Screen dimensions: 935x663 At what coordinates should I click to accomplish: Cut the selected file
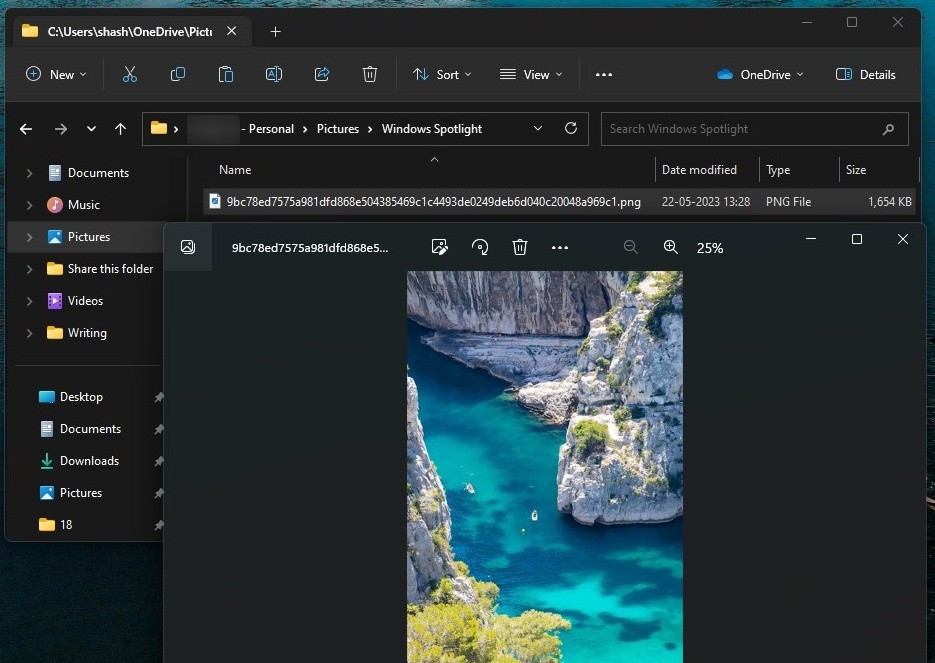pyautogui.click(x=129, y=74)
